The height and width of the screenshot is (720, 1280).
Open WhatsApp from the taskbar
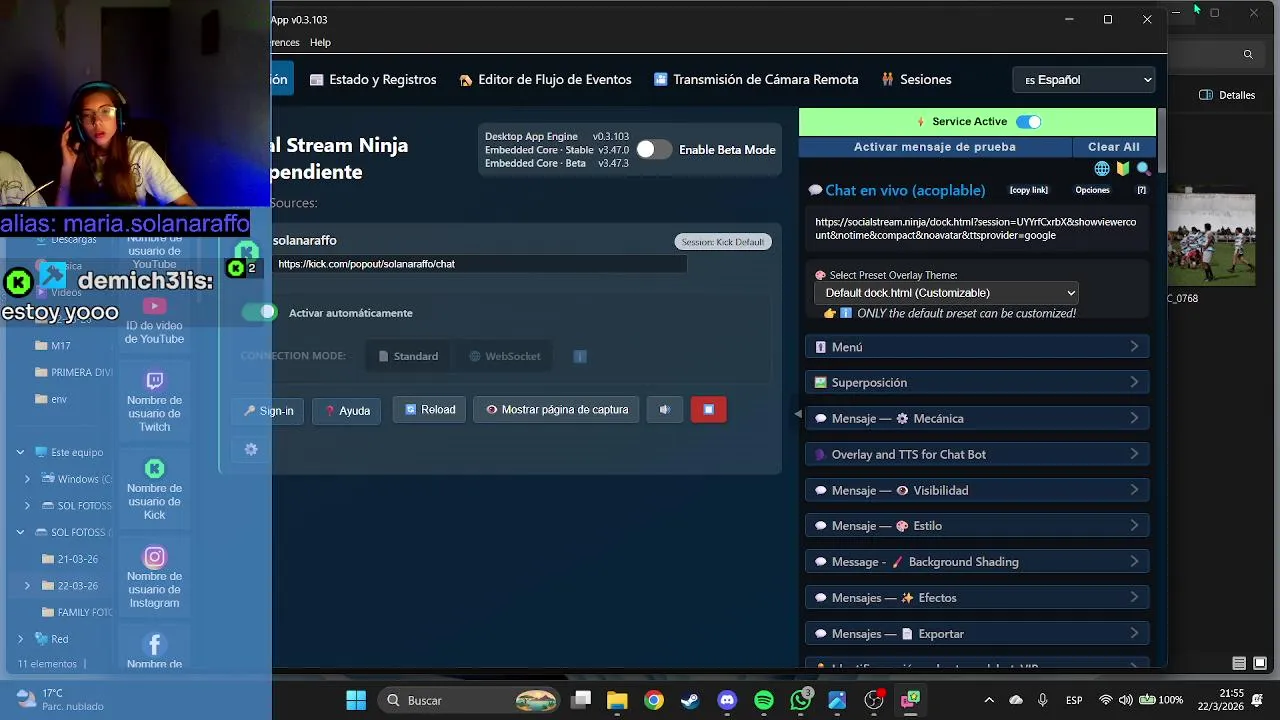(x=800, y=700)
